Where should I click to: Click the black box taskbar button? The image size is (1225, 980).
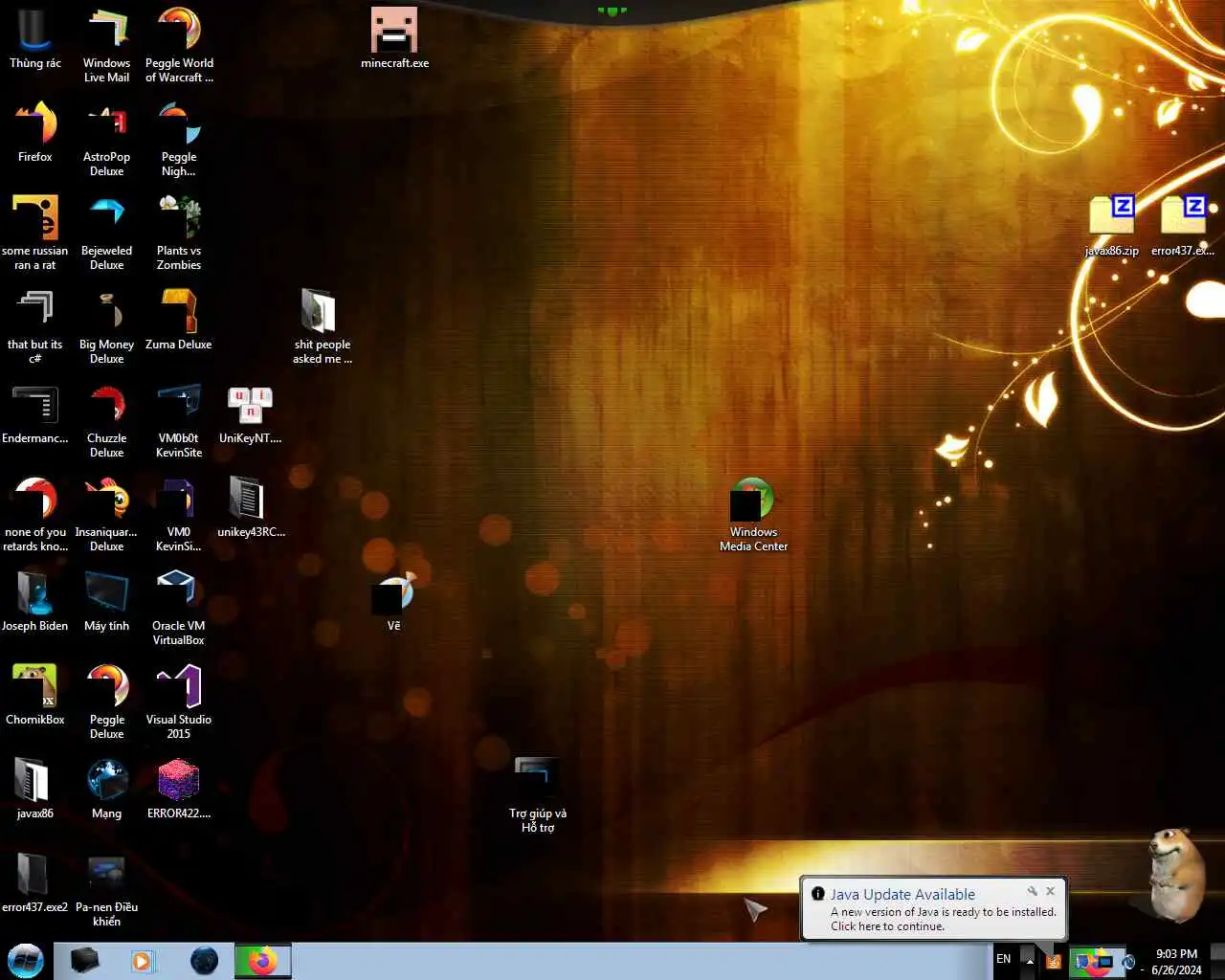[84, 961]
